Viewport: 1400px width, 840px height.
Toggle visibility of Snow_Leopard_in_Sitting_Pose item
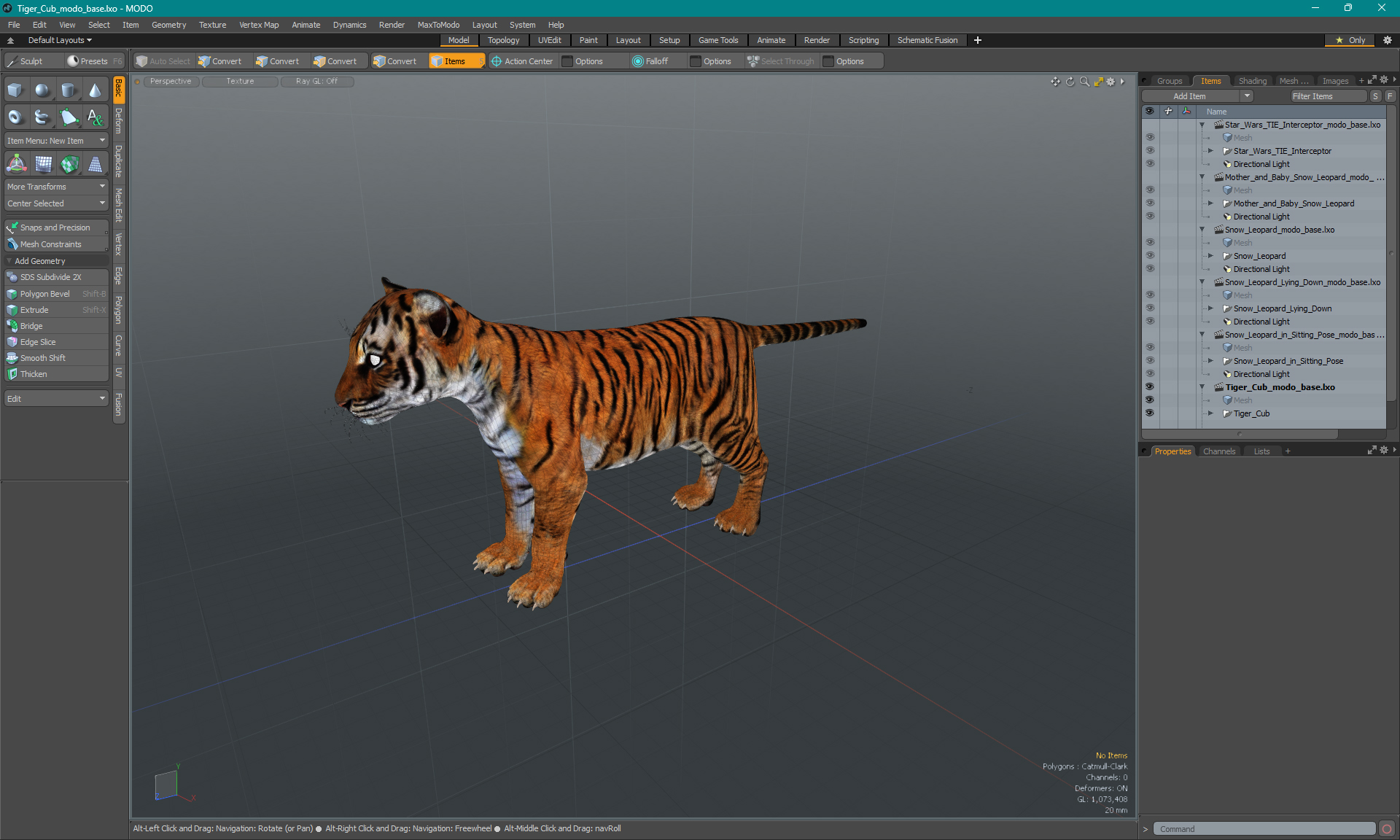tap(1150, 361)
